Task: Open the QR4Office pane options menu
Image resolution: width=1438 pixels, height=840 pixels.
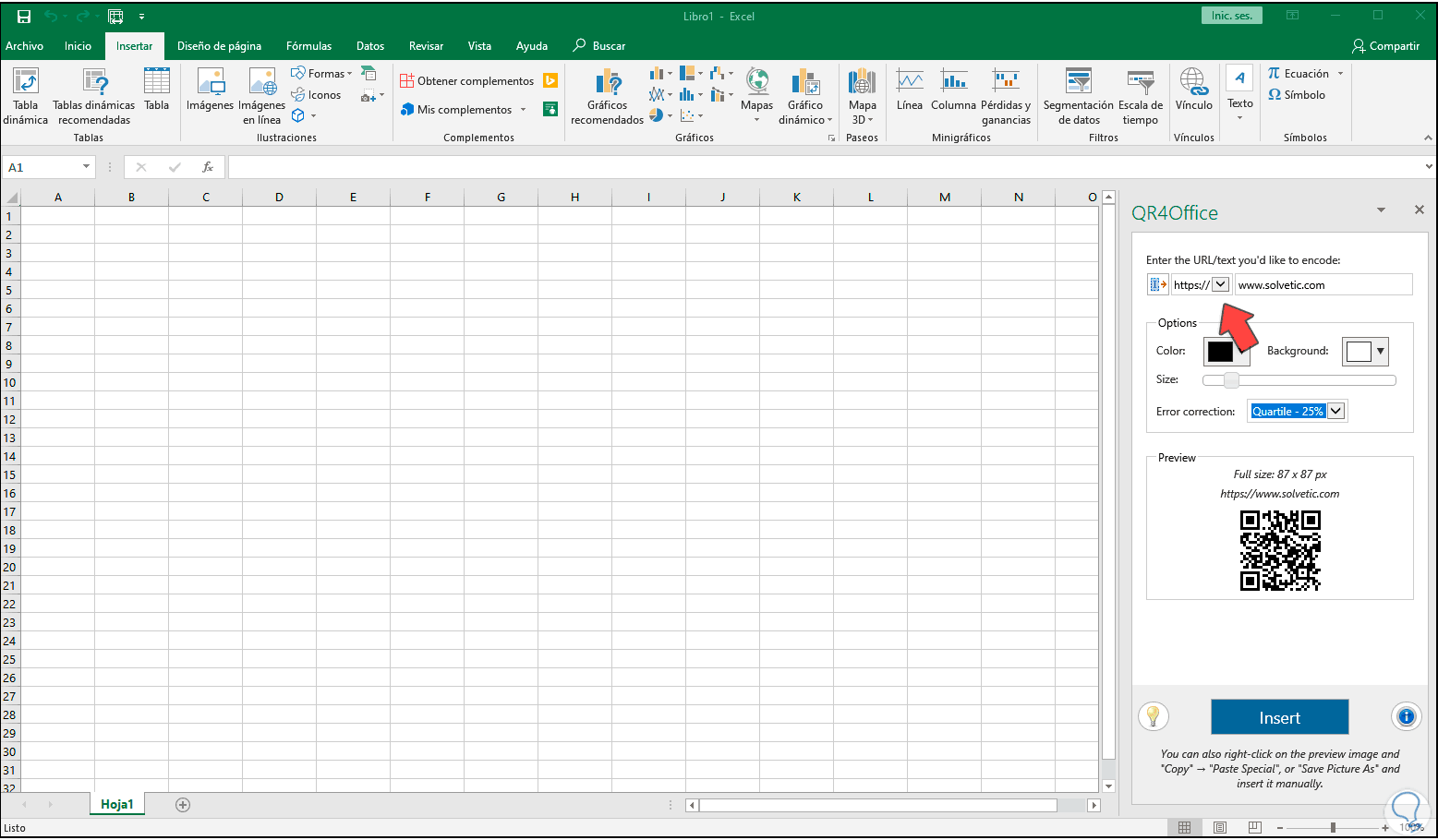Action: pos(1381,210)
